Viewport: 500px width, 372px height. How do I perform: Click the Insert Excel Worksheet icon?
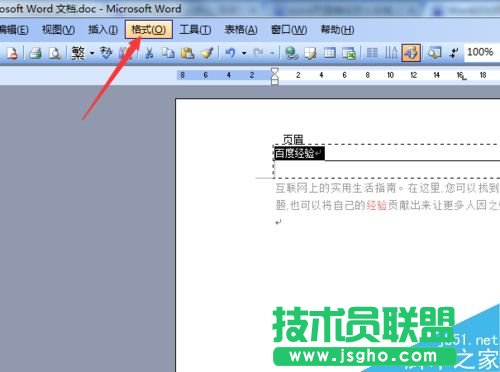[x=349, y=53]
